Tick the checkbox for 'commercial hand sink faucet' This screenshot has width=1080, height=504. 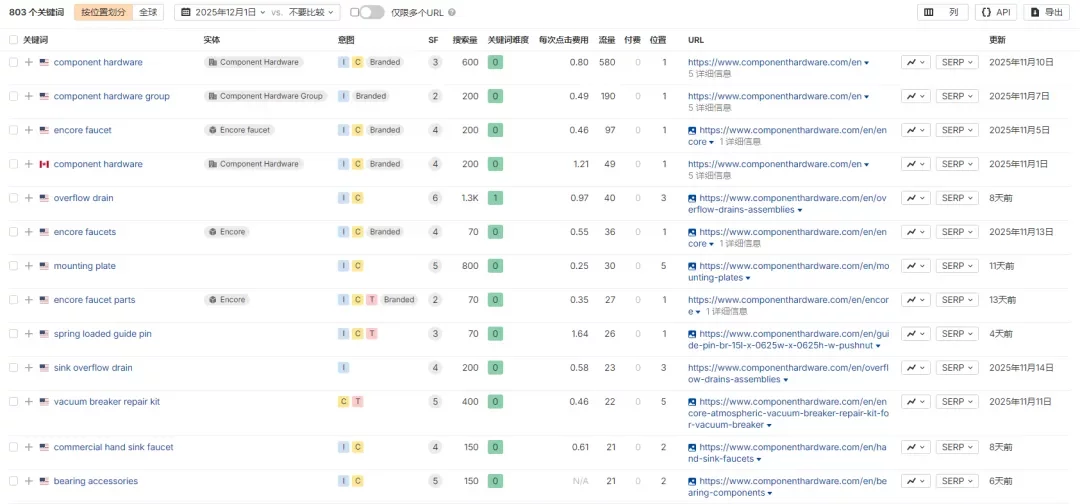[x=13, y=448]
